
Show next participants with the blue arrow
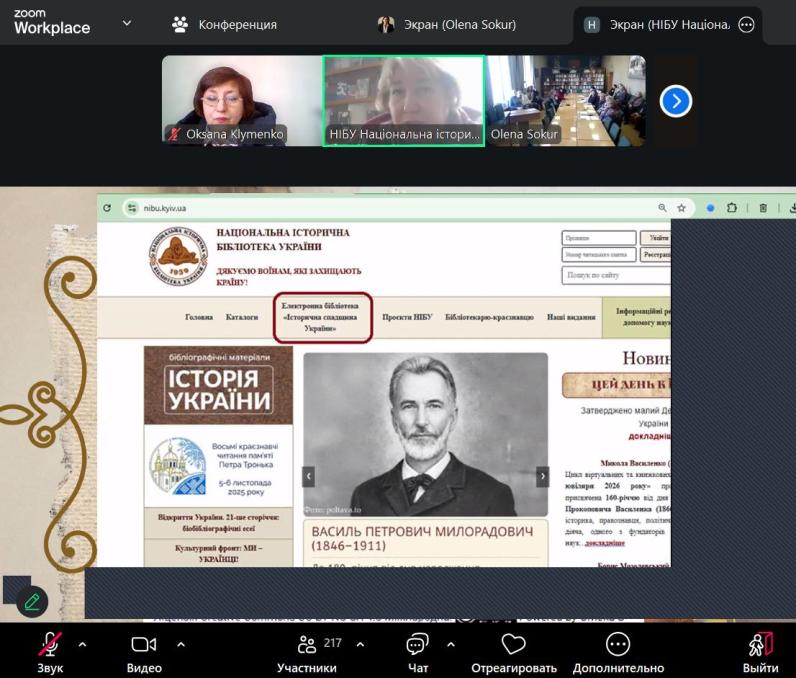[676, 101]
